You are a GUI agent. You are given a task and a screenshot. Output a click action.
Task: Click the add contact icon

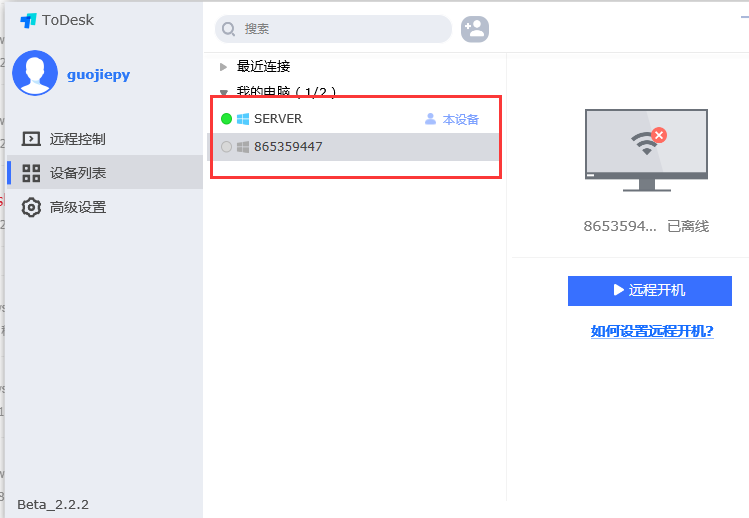click(x=474, y=29)
